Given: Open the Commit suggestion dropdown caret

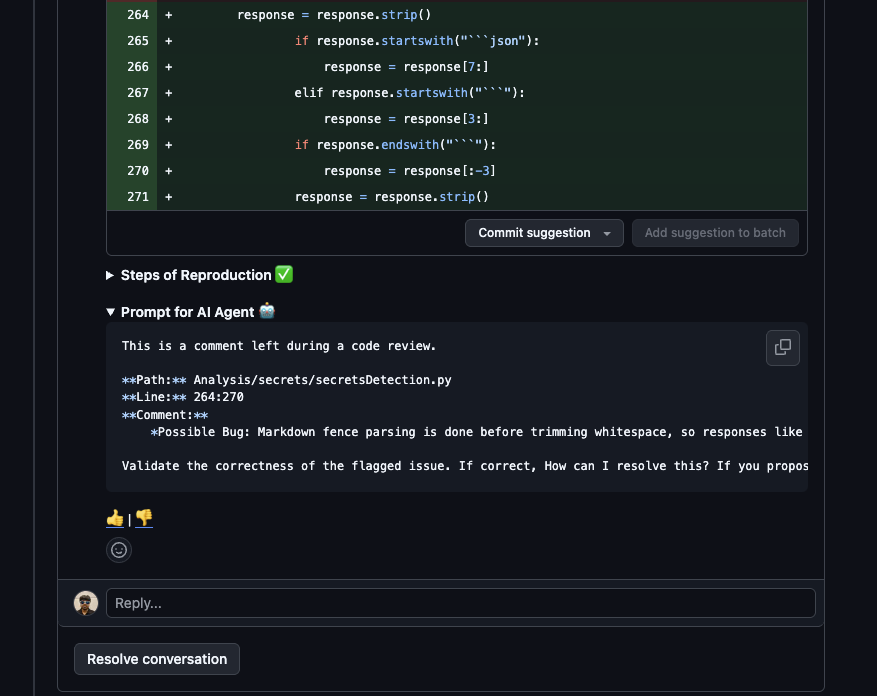Looking at the screenshot, I should point(608,232).
